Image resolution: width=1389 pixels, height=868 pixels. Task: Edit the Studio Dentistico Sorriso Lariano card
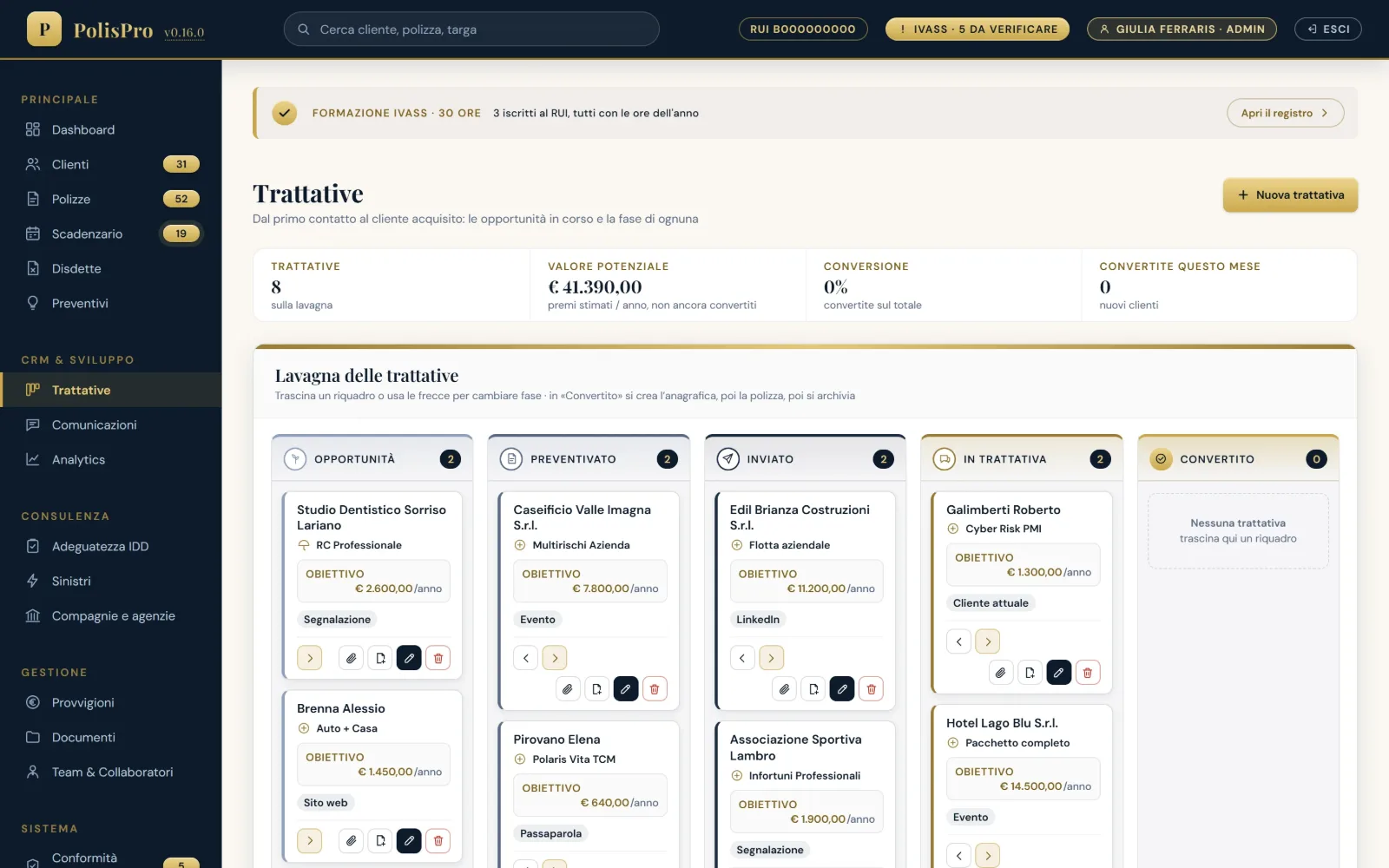click(409, 658)
